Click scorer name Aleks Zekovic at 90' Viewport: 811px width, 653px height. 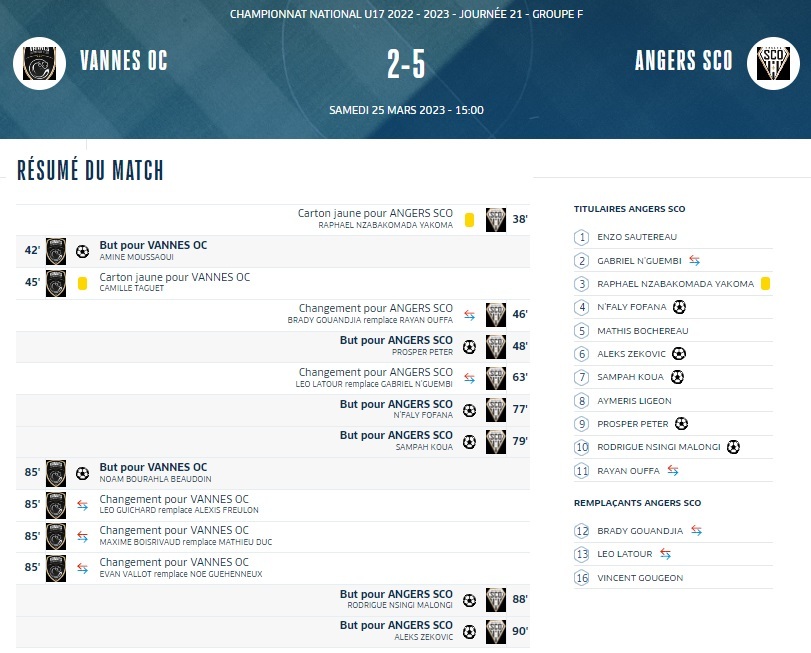(424, 637)
